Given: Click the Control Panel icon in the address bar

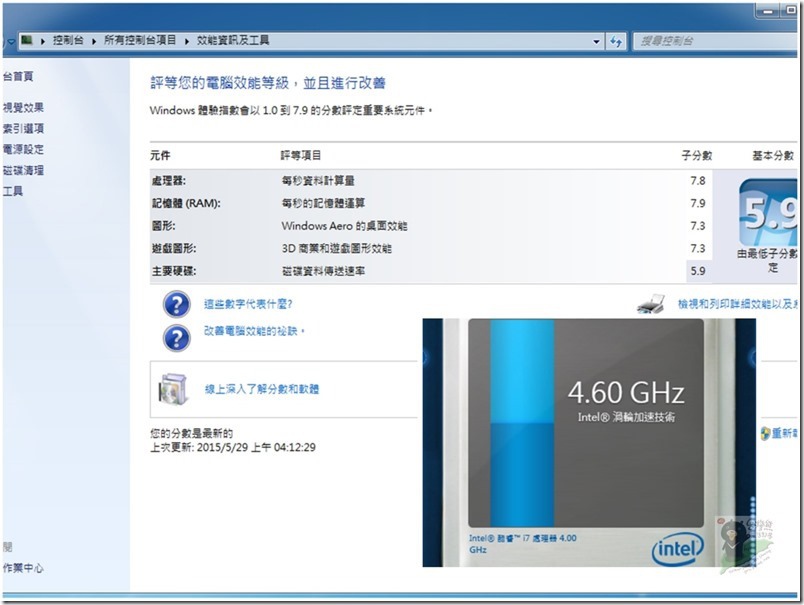Looking at the screenshot, I should [27, 40].
